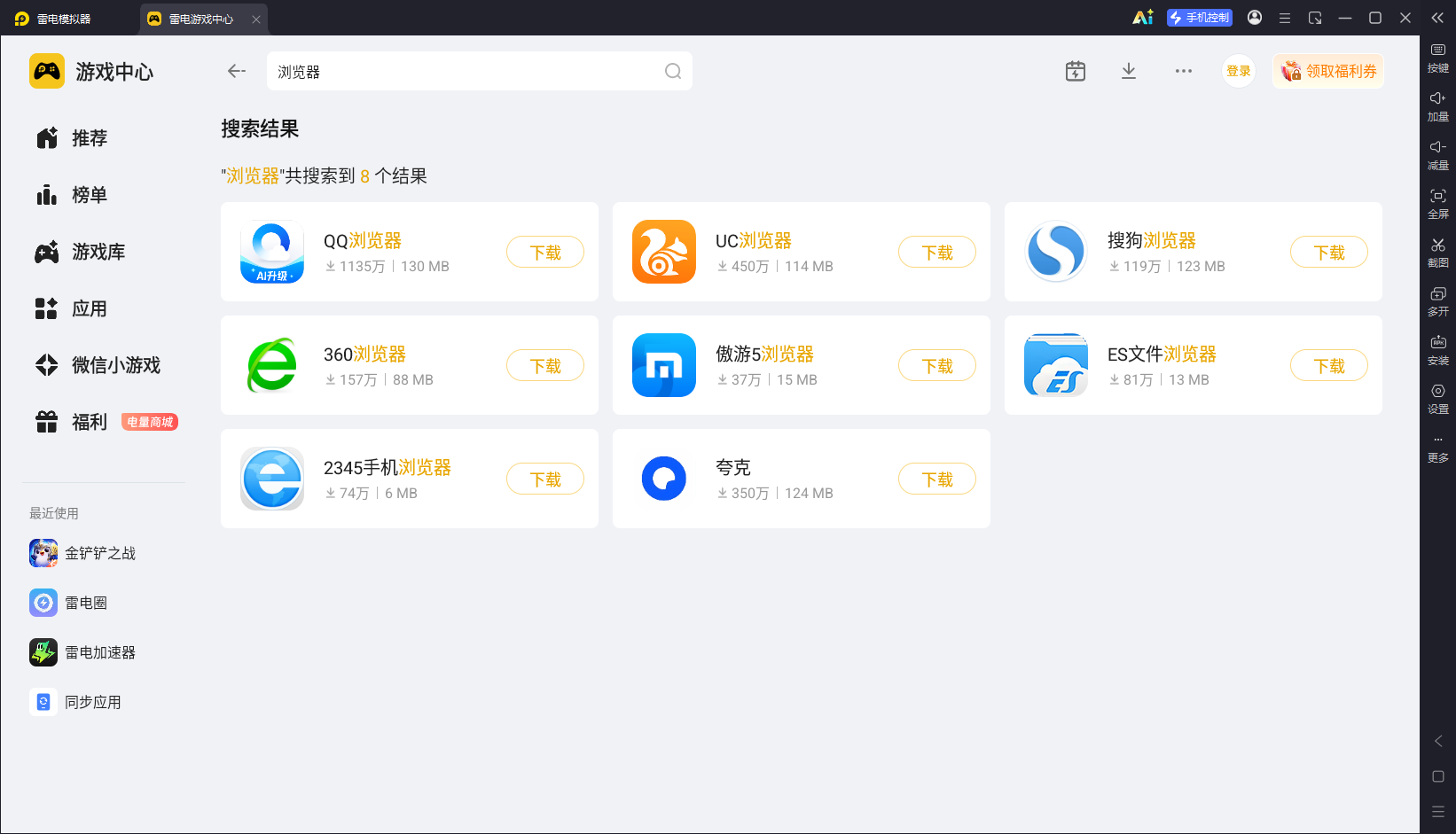Click the mini window icon in title bar
Screen dimensions: 1456x834
(x=1315, y=18)
